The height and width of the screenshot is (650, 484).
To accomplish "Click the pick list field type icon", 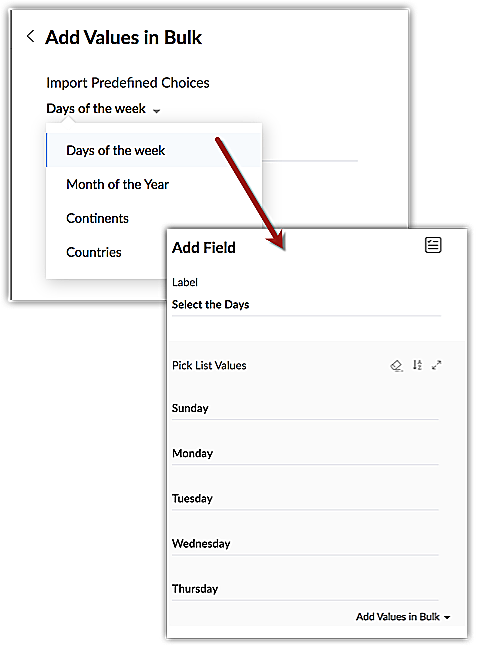I will [433, 245].
